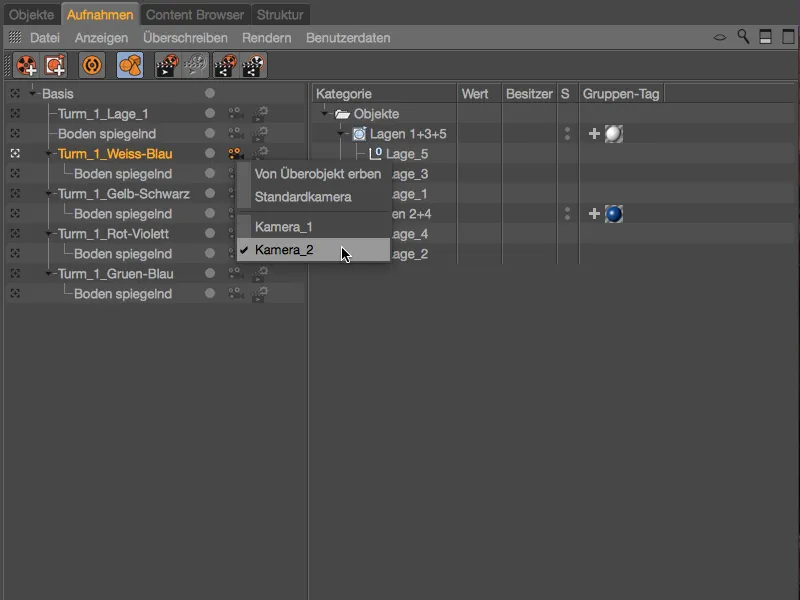Click the last clapperboard team render icon
The height and width of the screenshot is (600, 800).
click(254, 65)
